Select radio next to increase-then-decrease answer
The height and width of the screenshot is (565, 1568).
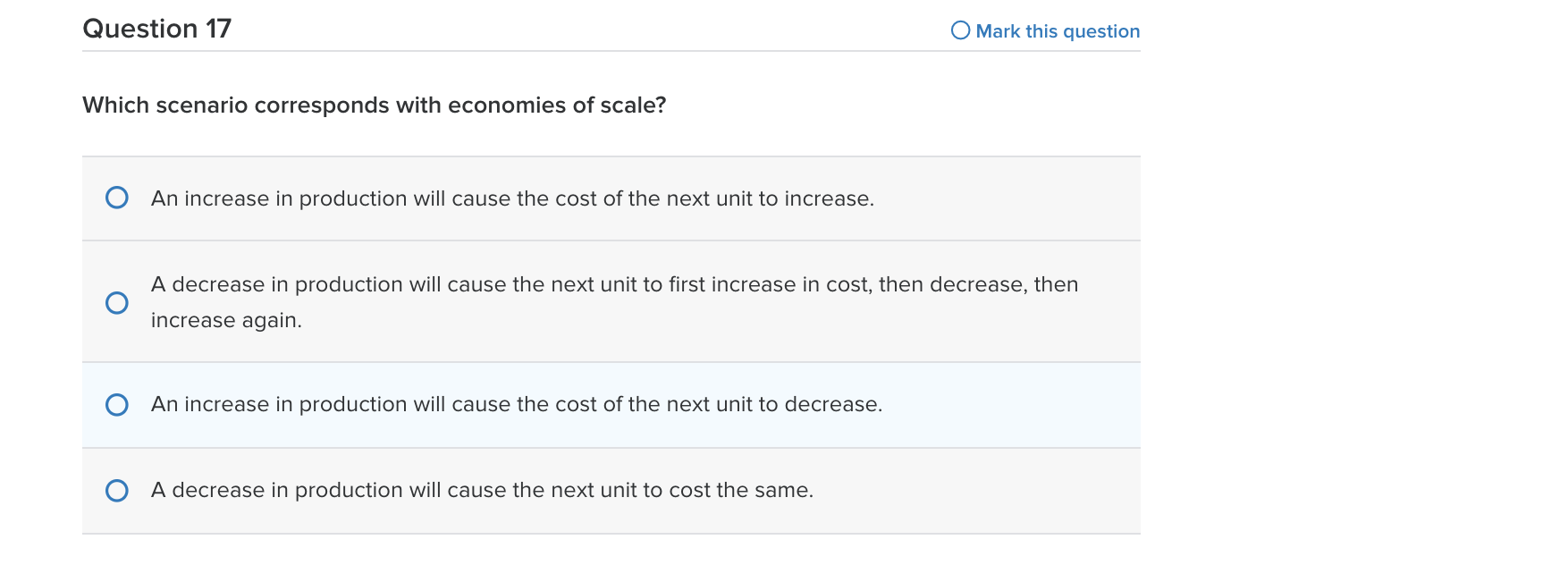[117, 303]
